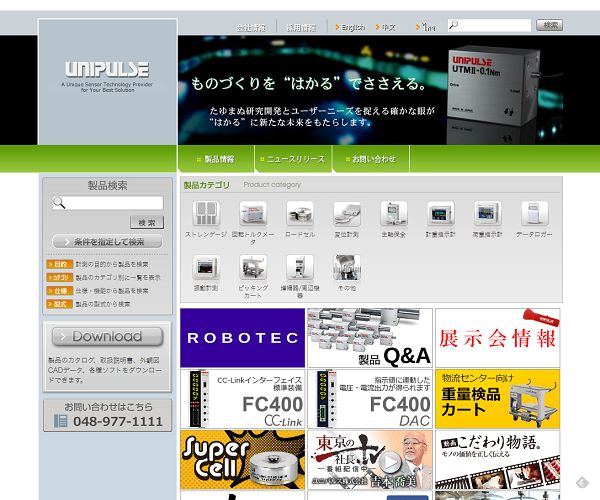Open the Super Cell banner

click(243, 459)
